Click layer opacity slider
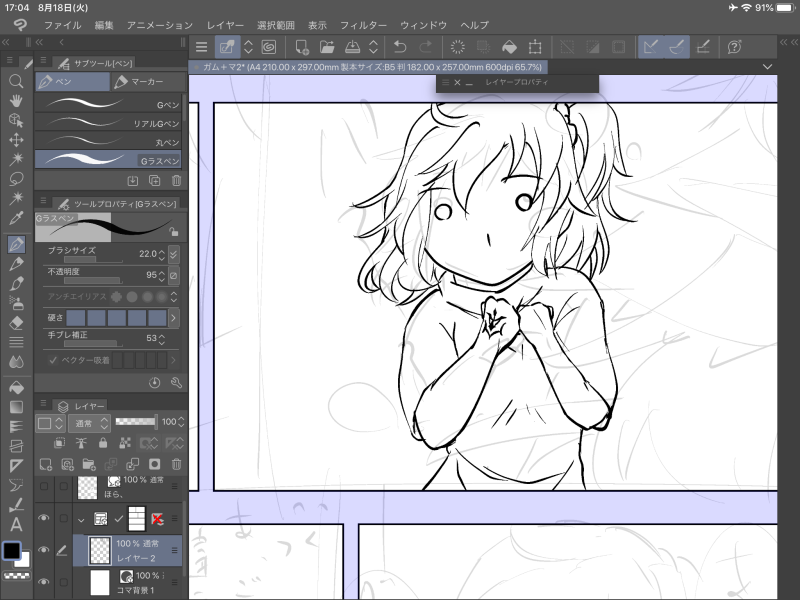 coord(136,421)
